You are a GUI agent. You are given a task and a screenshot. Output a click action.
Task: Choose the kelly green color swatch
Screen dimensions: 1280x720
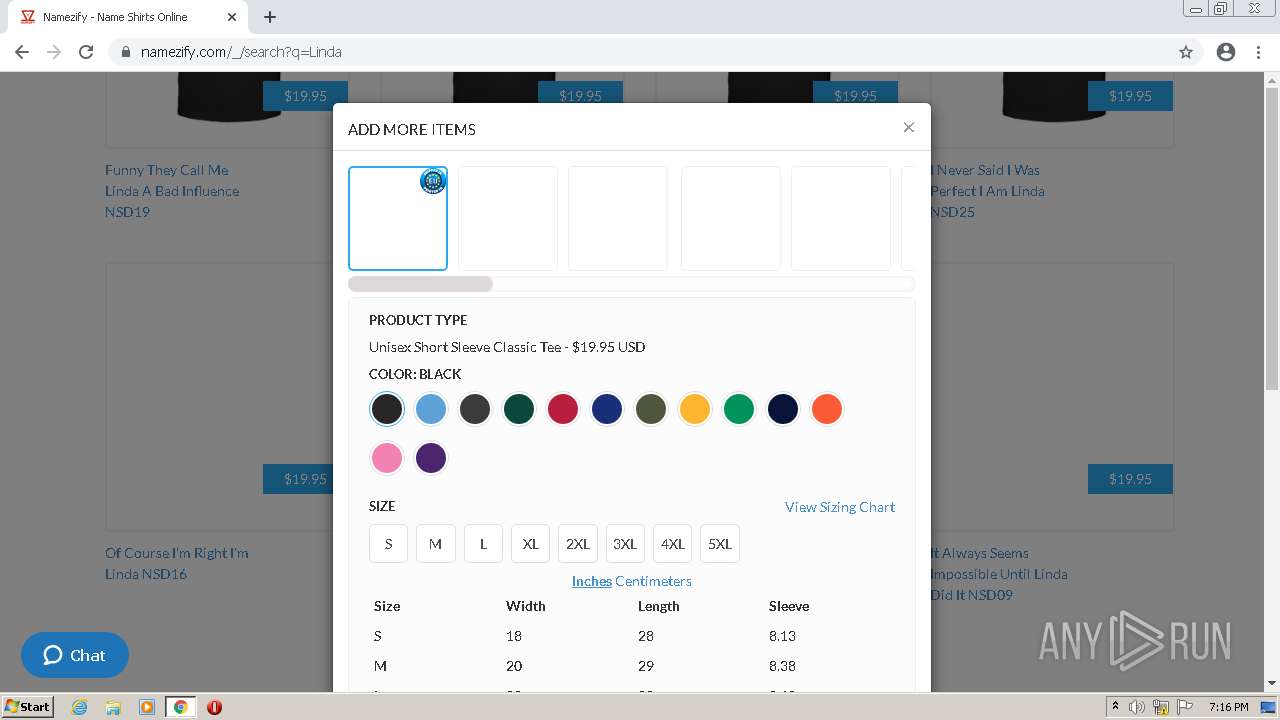tap(739, 409)
